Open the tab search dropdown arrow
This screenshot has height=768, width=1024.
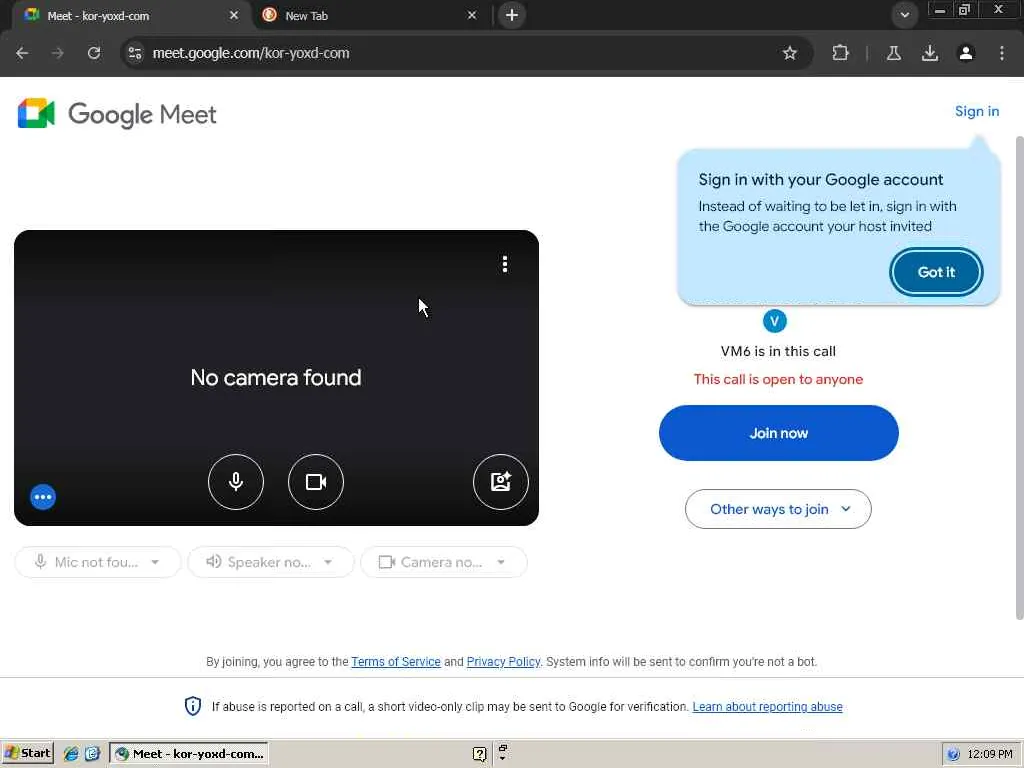[x=904, y=15]
